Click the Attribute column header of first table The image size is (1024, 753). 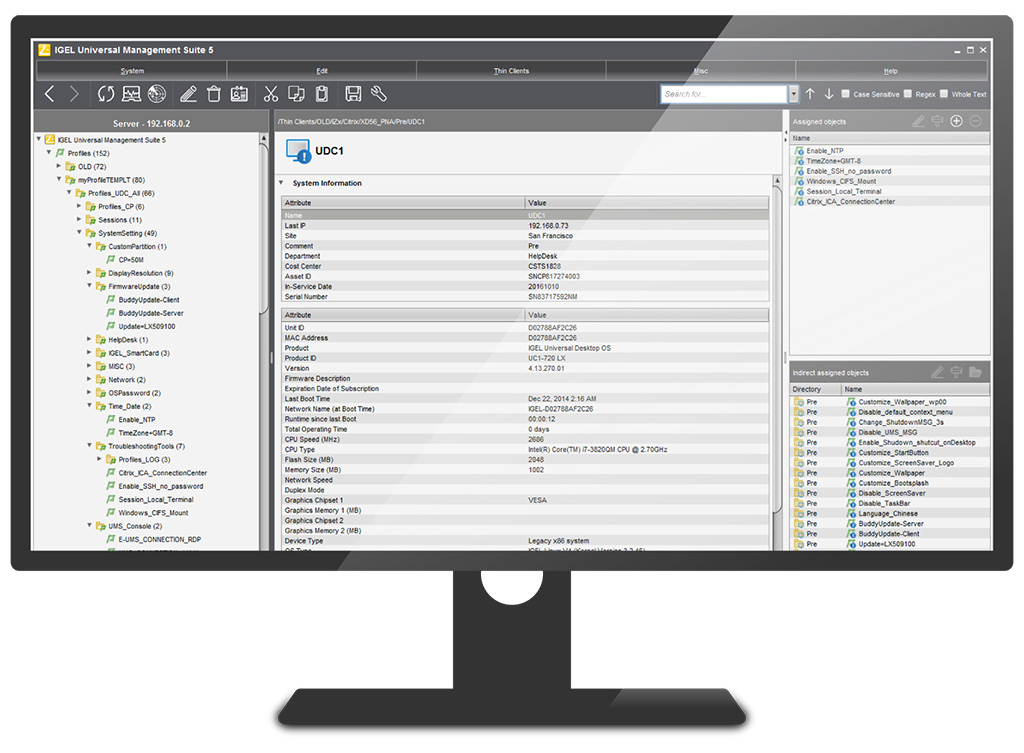(403, 203)
